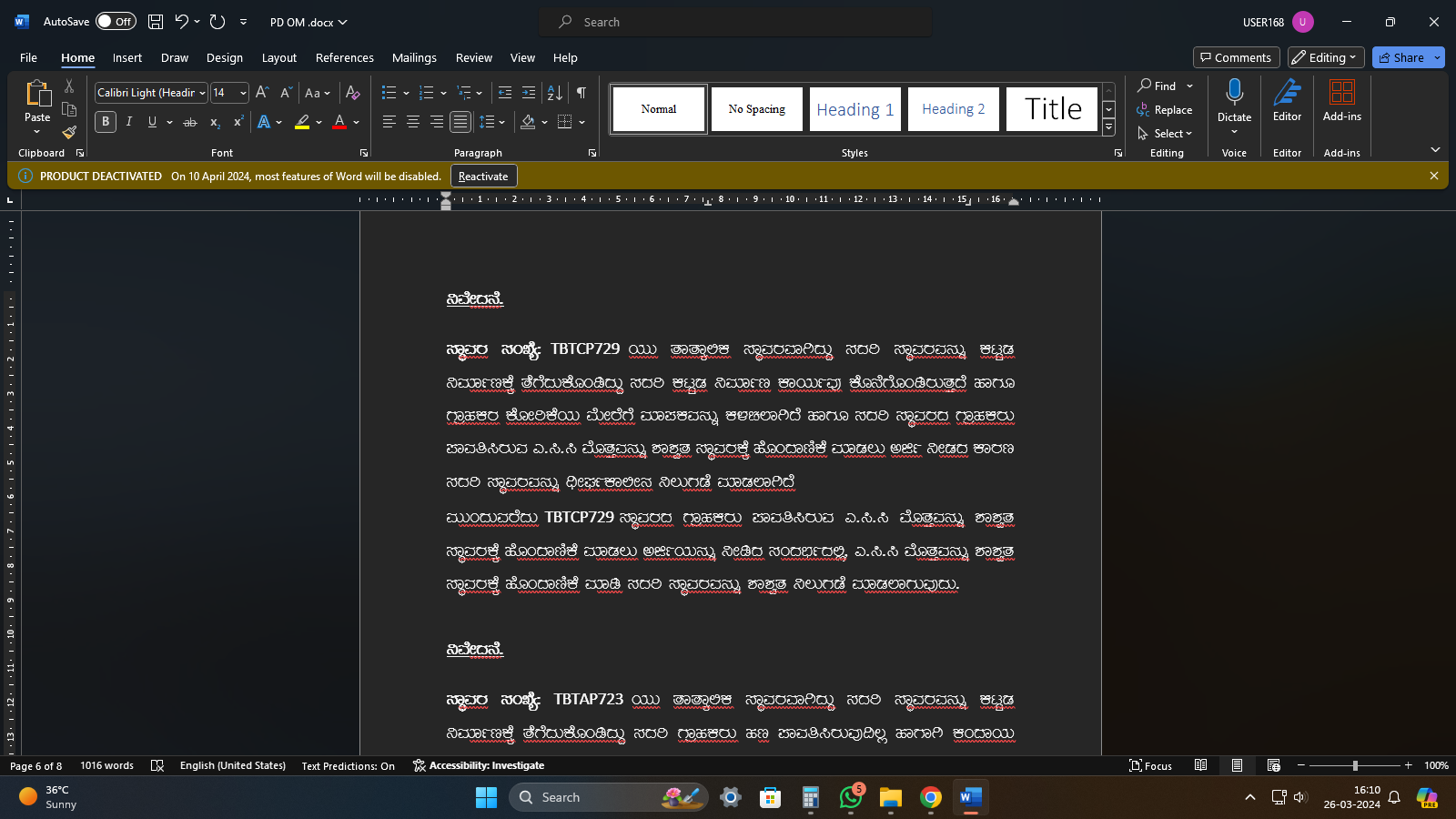
Task: Toggle Focus mode in status bar
Action: [1150, 765]
